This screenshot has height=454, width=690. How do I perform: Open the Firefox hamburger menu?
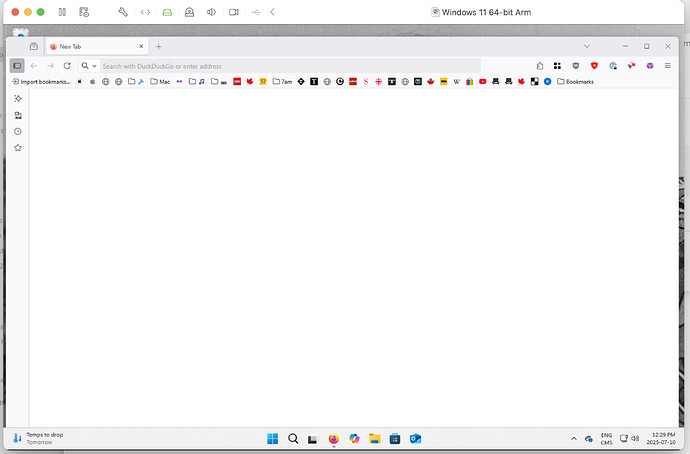(667, 65)
